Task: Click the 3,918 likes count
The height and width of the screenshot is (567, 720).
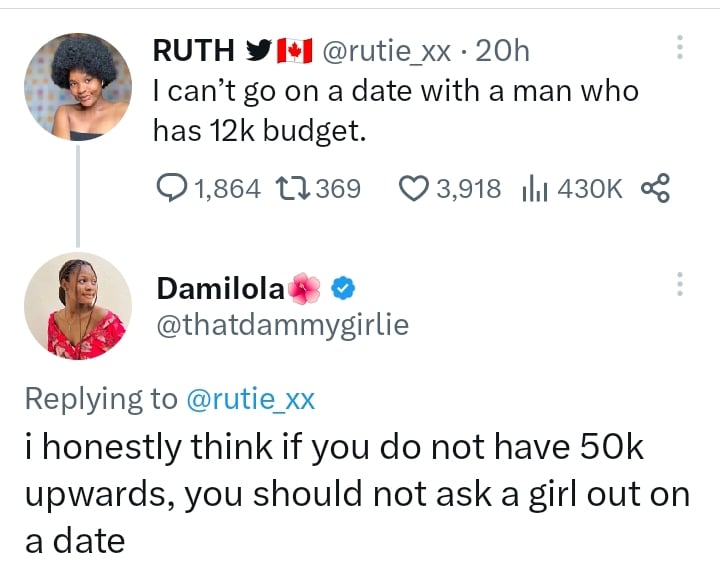Action: pyautogui.click(x=469, y=188)
